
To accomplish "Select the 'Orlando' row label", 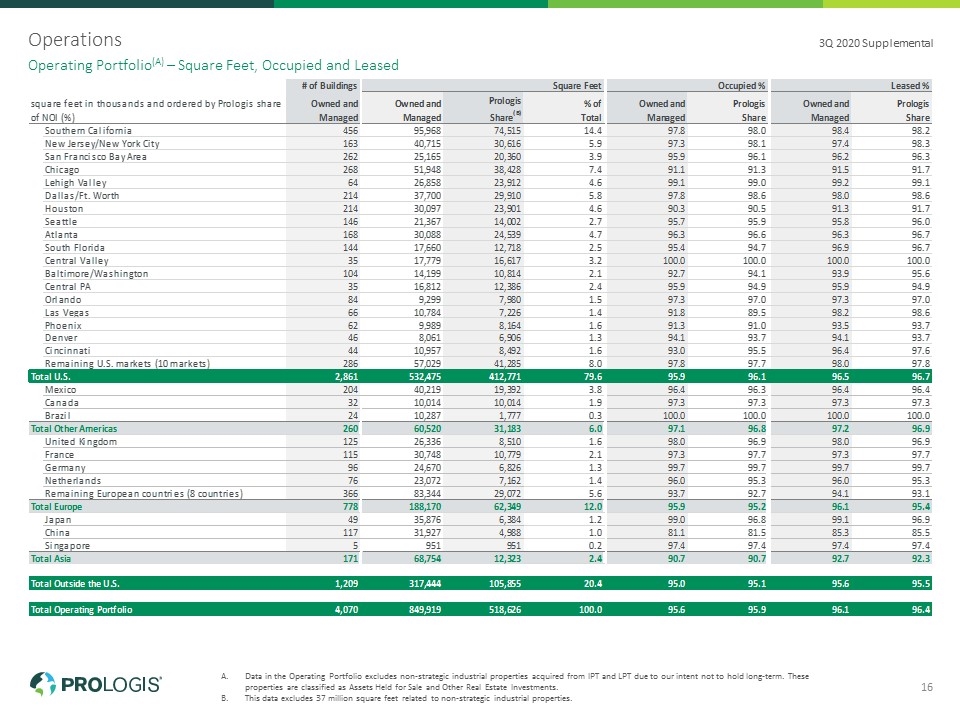I will coord(63,299).
